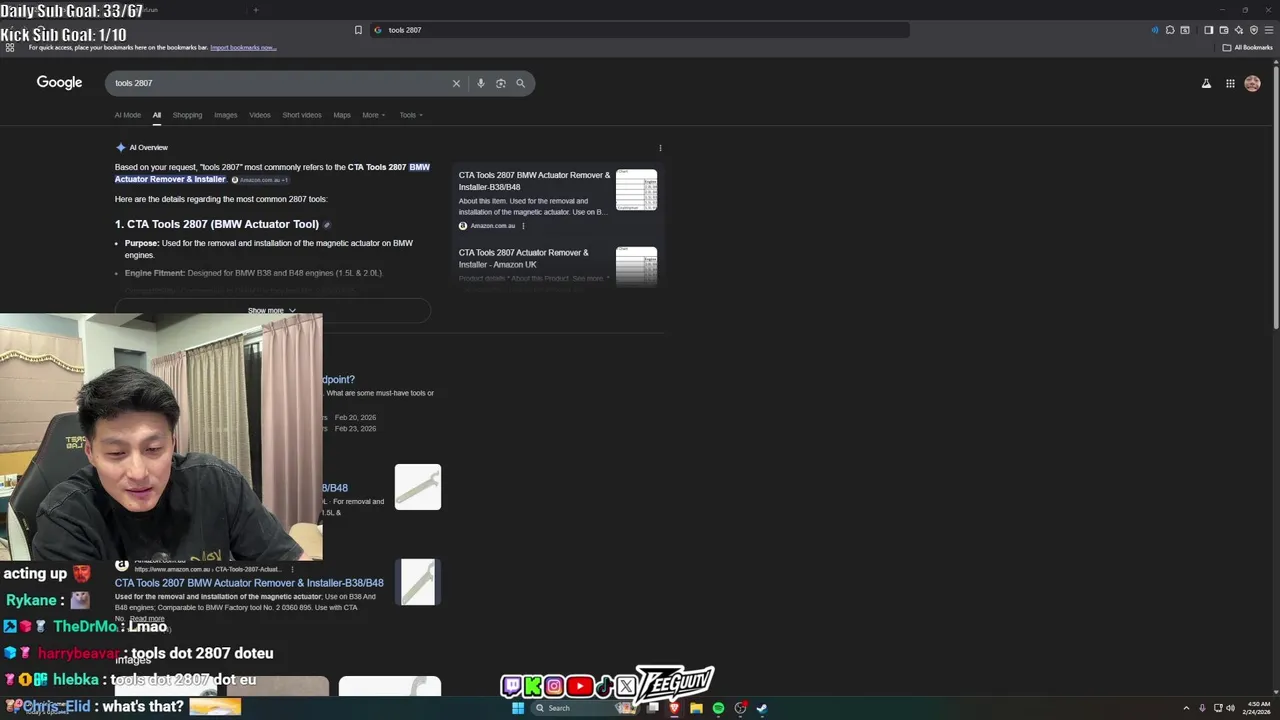Open volume control in system tray

tap(1230, 708)
